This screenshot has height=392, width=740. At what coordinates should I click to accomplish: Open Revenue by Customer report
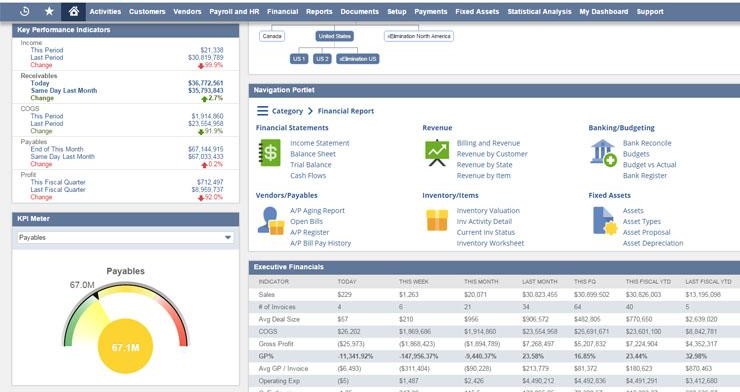click(492, 154)
